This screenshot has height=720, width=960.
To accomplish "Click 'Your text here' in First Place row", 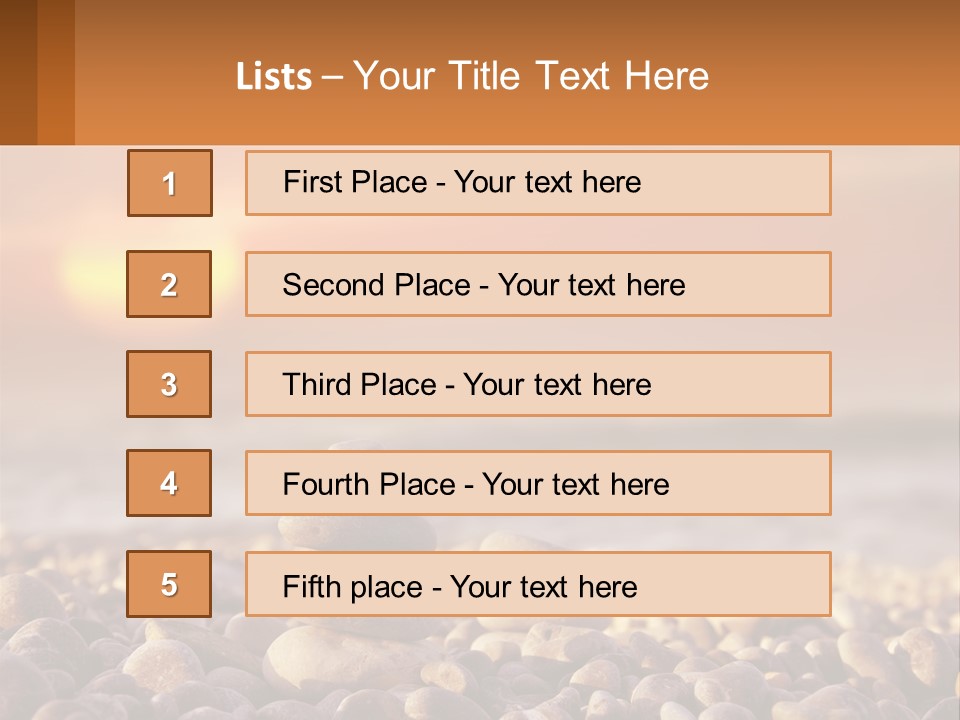I will [x=547, y=182].
